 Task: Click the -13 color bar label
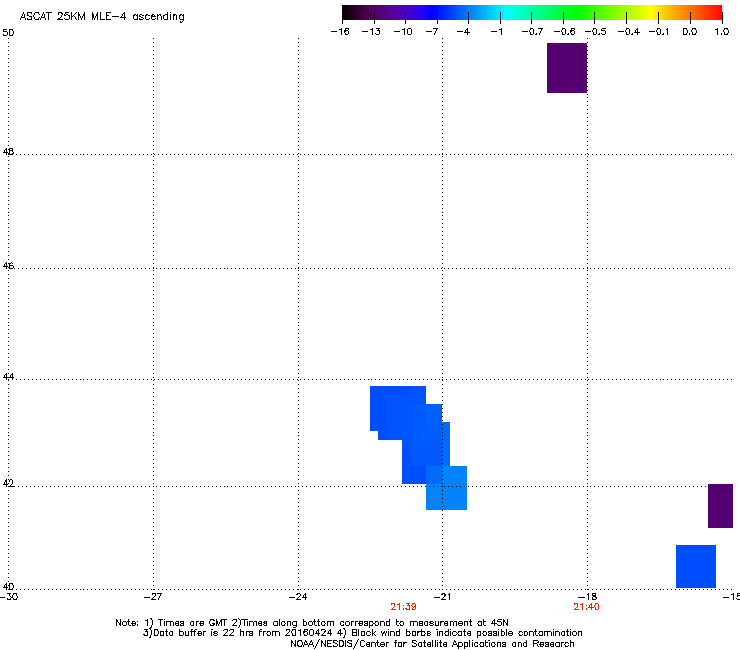pyautogui.click(x=371, y=32)
